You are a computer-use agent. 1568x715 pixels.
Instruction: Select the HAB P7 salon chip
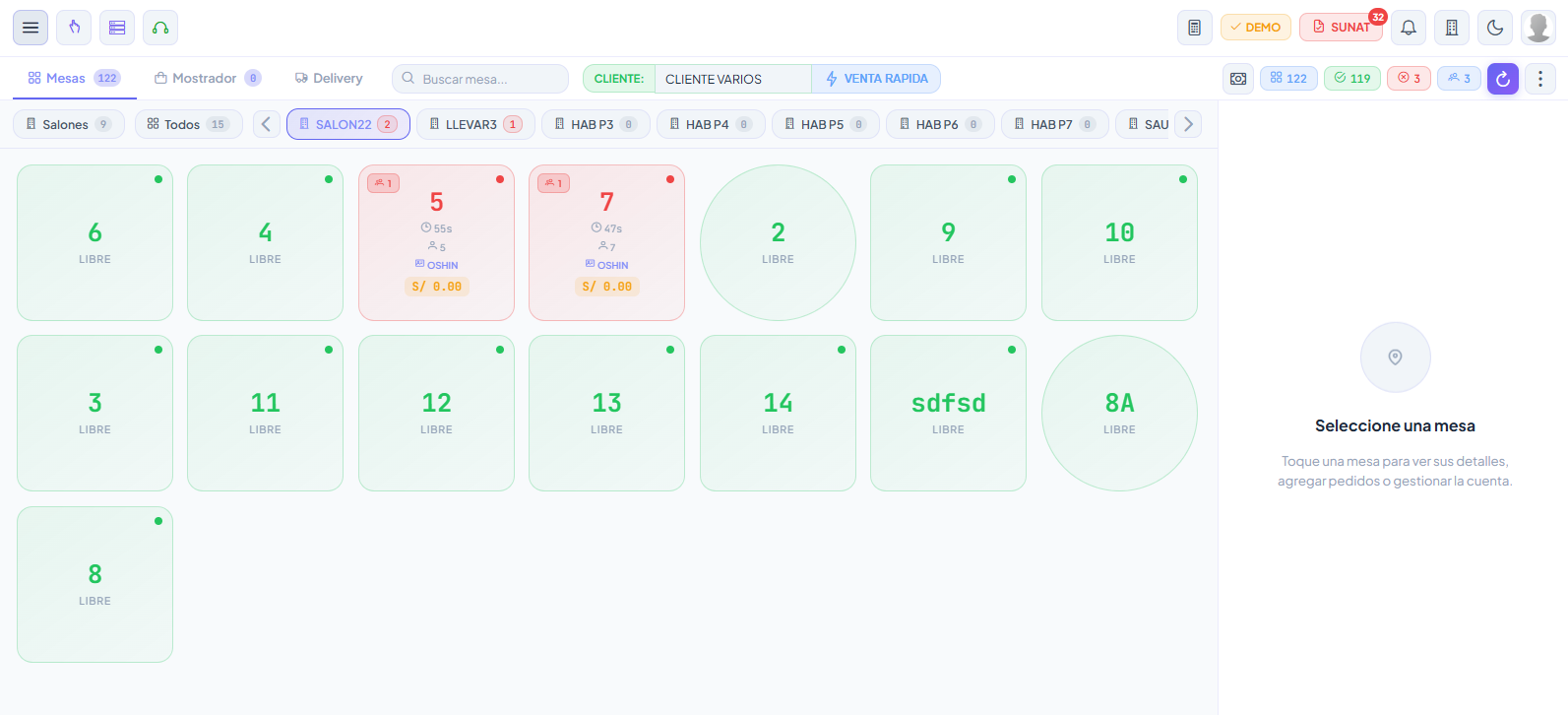point(1055,124)
